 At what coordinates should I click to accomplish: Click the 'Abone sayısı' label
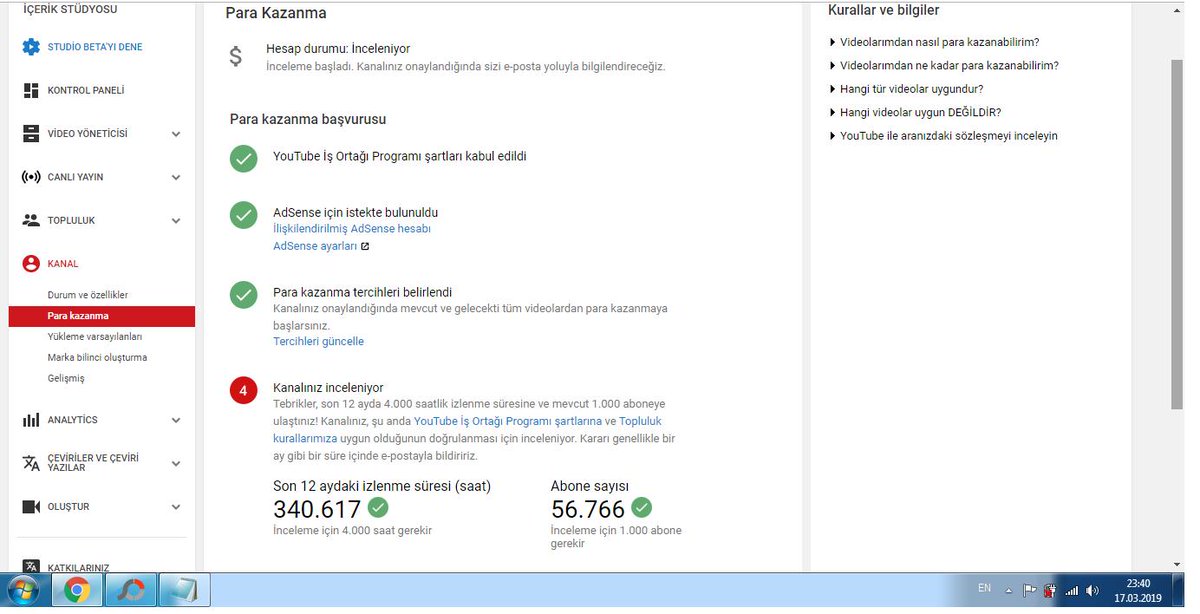pos(590,486)
